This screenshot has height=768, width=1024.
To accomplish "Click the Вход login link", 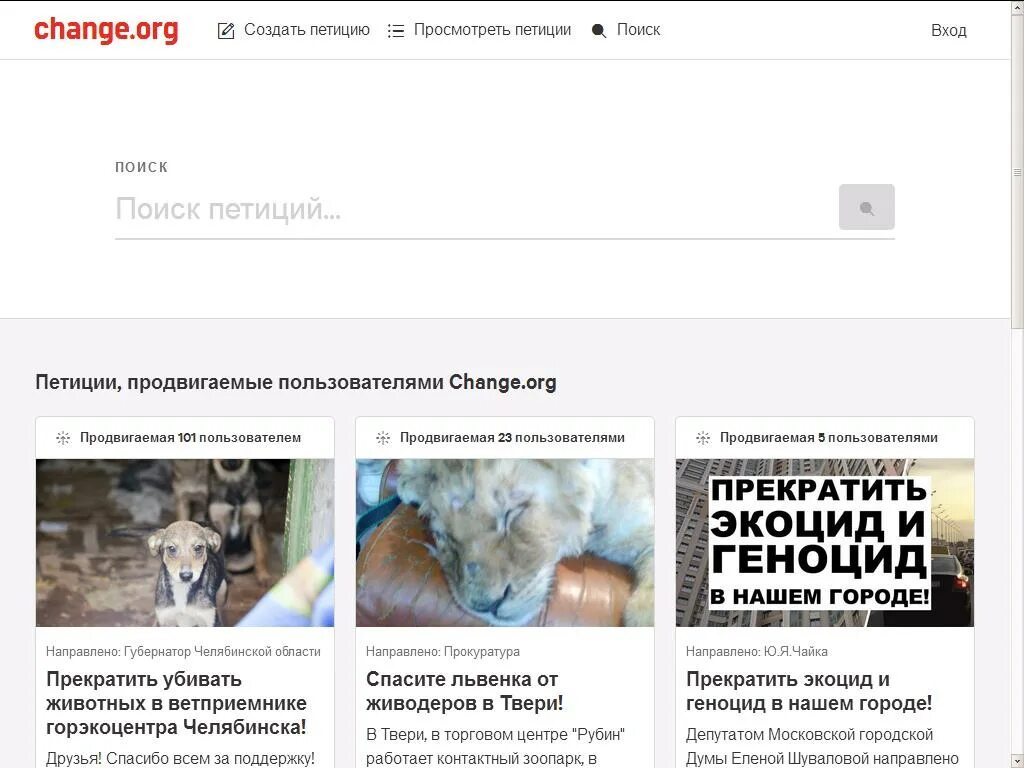I will (949, 31).
